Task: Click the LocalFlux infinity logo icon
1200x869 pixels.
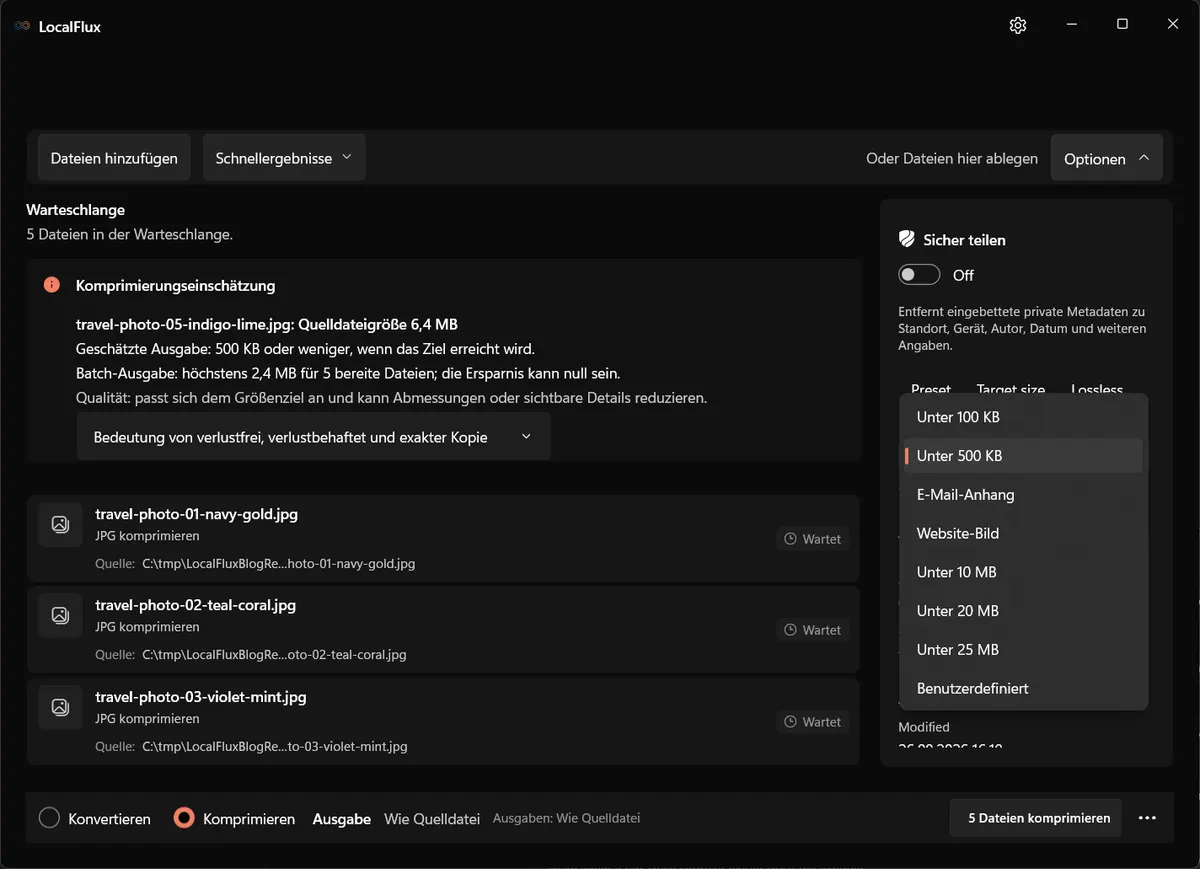Action: 22,27
